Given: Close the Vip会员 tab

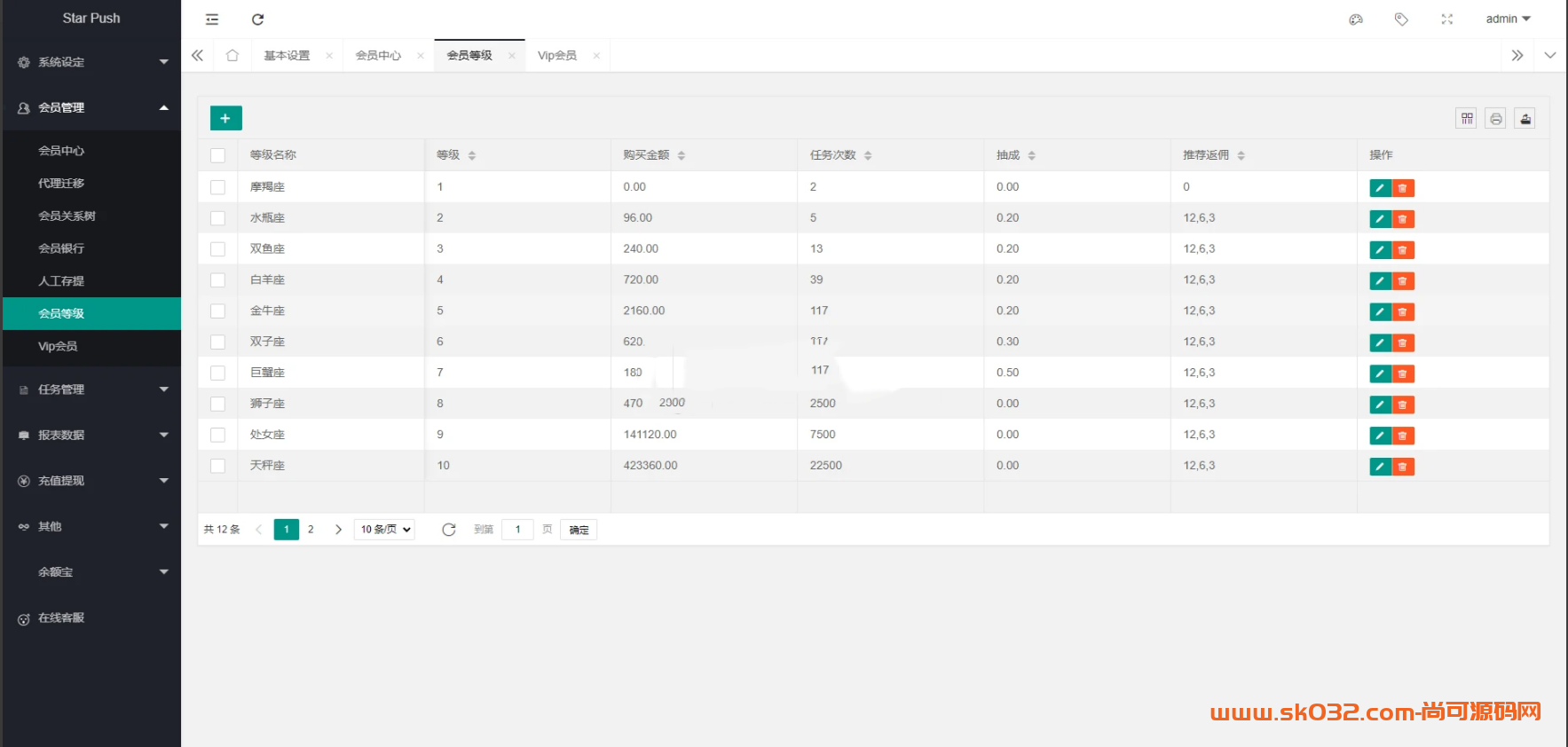Looking at the screenshot, I should click(596, 56).
